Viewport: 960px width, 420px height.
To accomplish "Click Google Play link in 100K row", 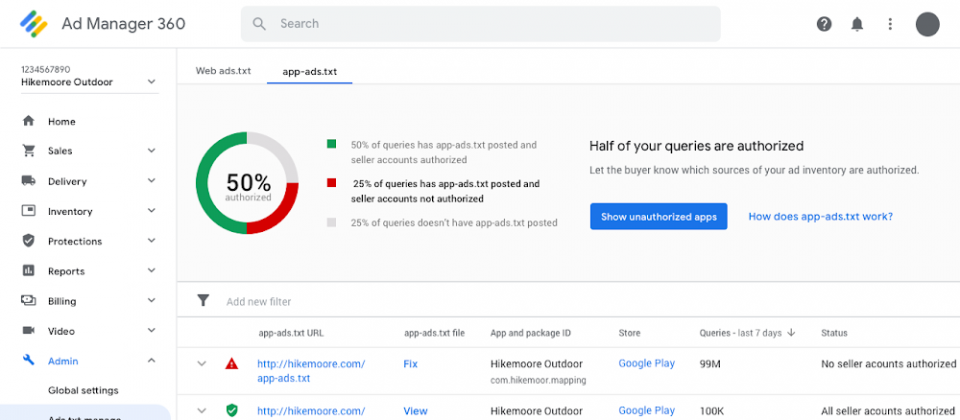I will [x=647, y=410].
